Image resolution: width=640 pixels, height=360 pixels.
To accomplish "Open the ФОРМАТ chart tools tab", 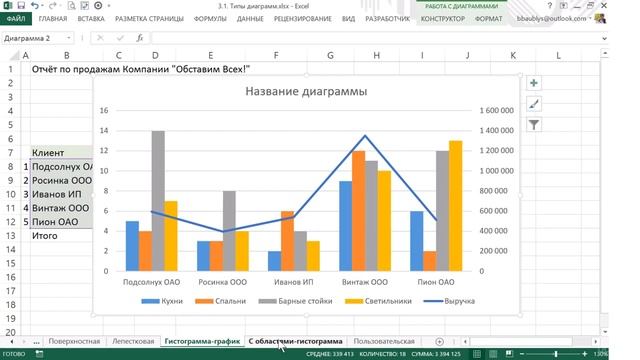I will coord(489,18).
